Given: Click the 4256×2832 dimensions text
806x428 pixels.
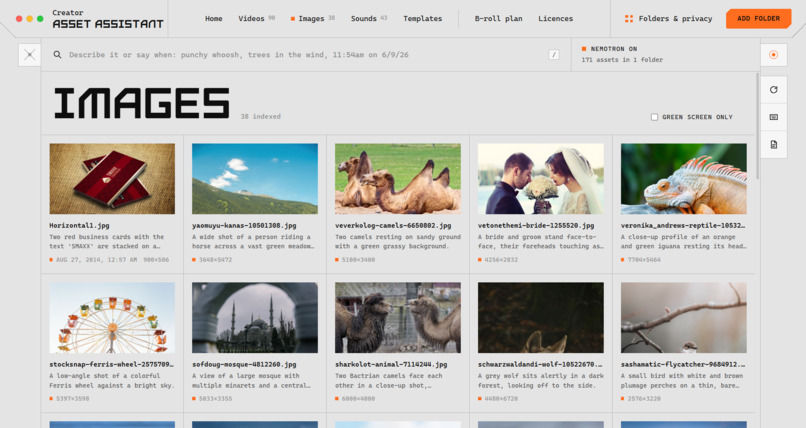Looking at the screenshot, I should 501,259.
